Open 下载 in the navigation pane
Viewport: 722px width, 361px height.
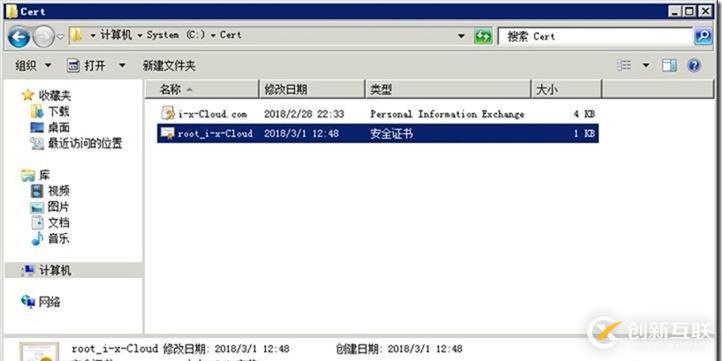58,111
